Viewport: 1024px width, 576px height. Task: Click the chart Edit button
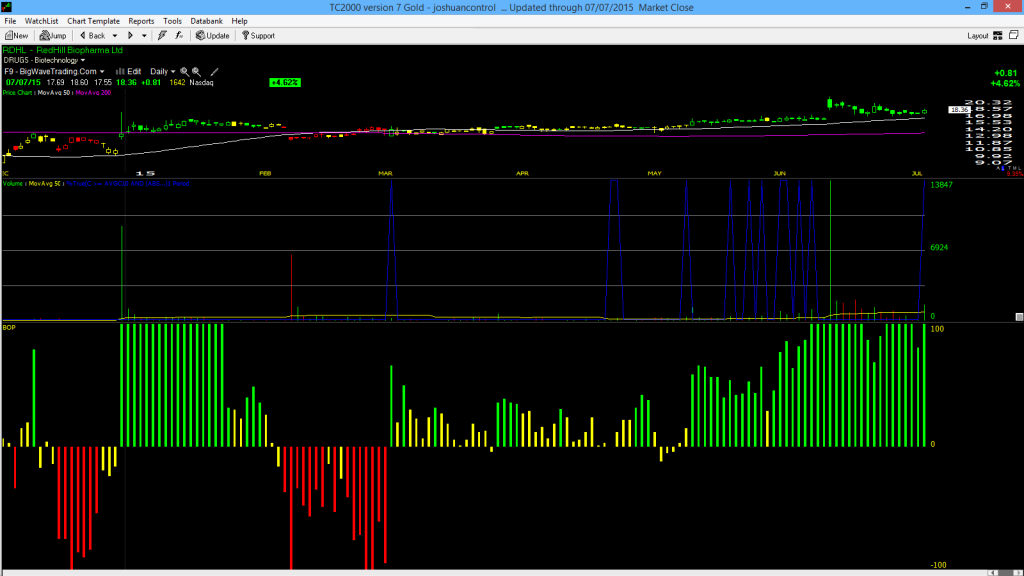(129, 72)
